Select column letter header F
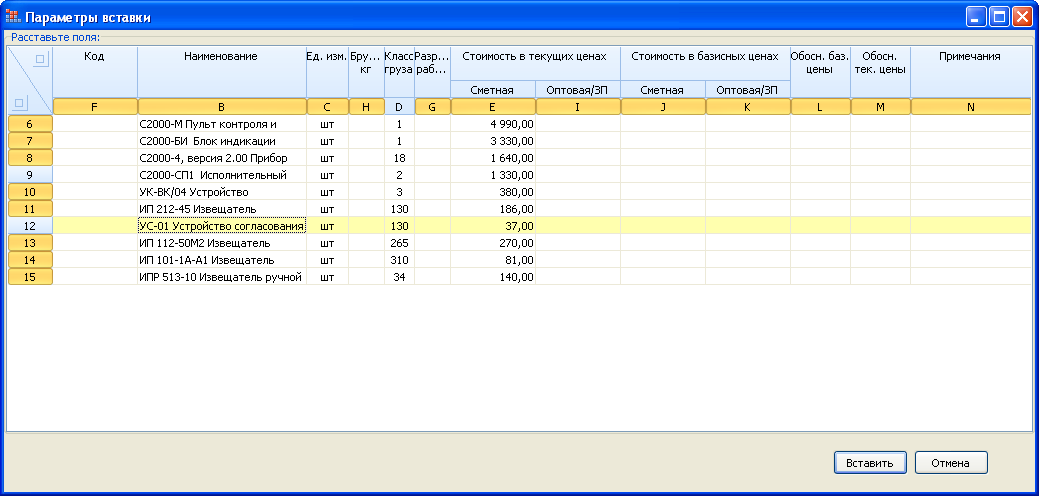 coord(95,107)
